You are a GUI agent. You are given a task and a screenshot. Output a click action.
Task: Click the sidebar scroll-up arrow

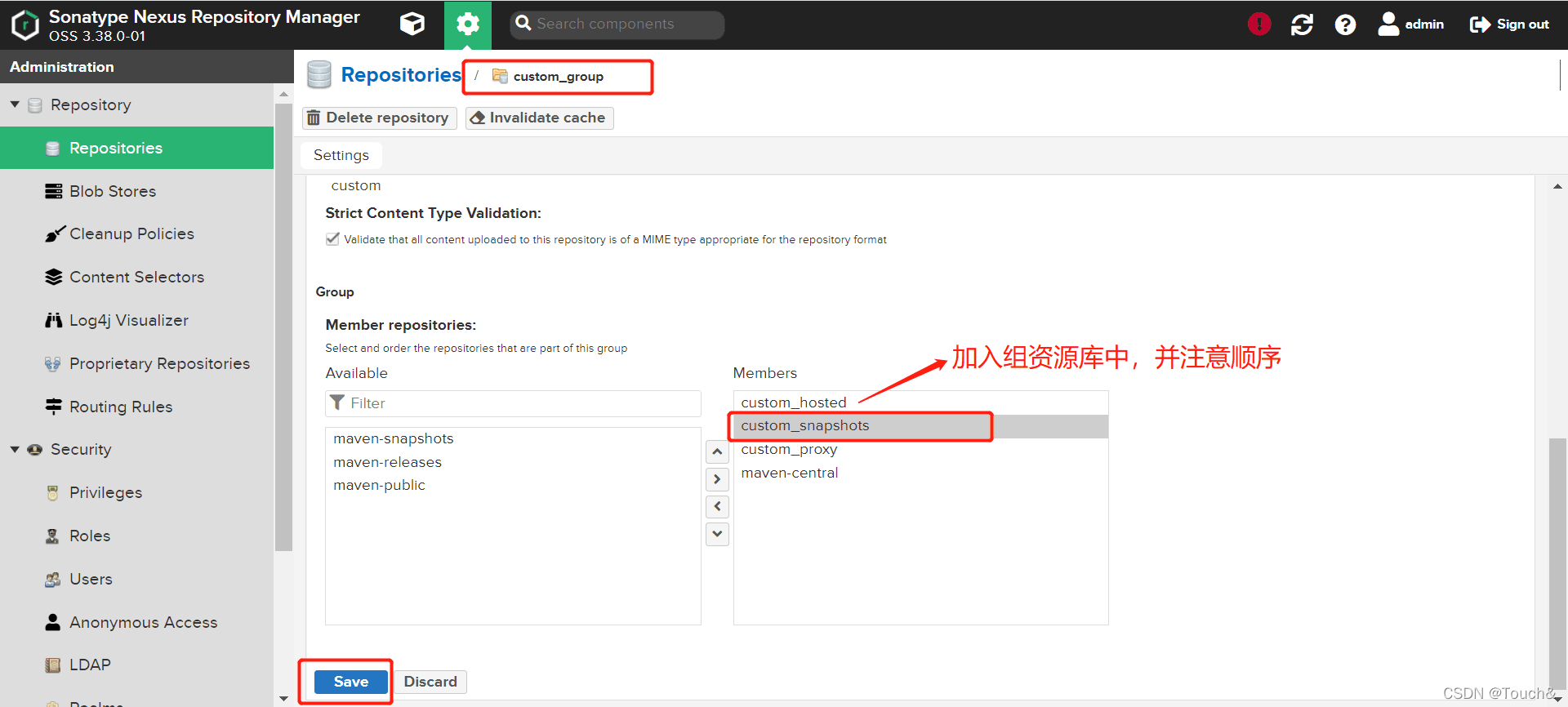[x=283, y=94]
